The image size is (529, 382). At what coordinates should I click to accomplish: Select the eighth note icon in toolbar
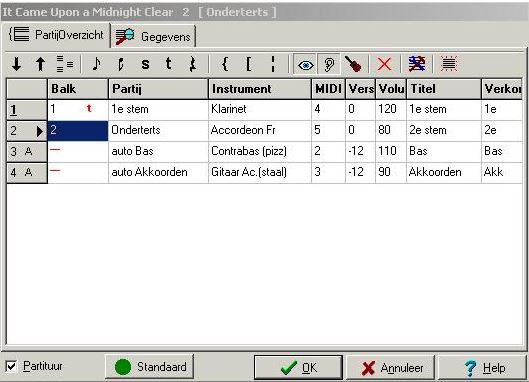pos(96,63)
